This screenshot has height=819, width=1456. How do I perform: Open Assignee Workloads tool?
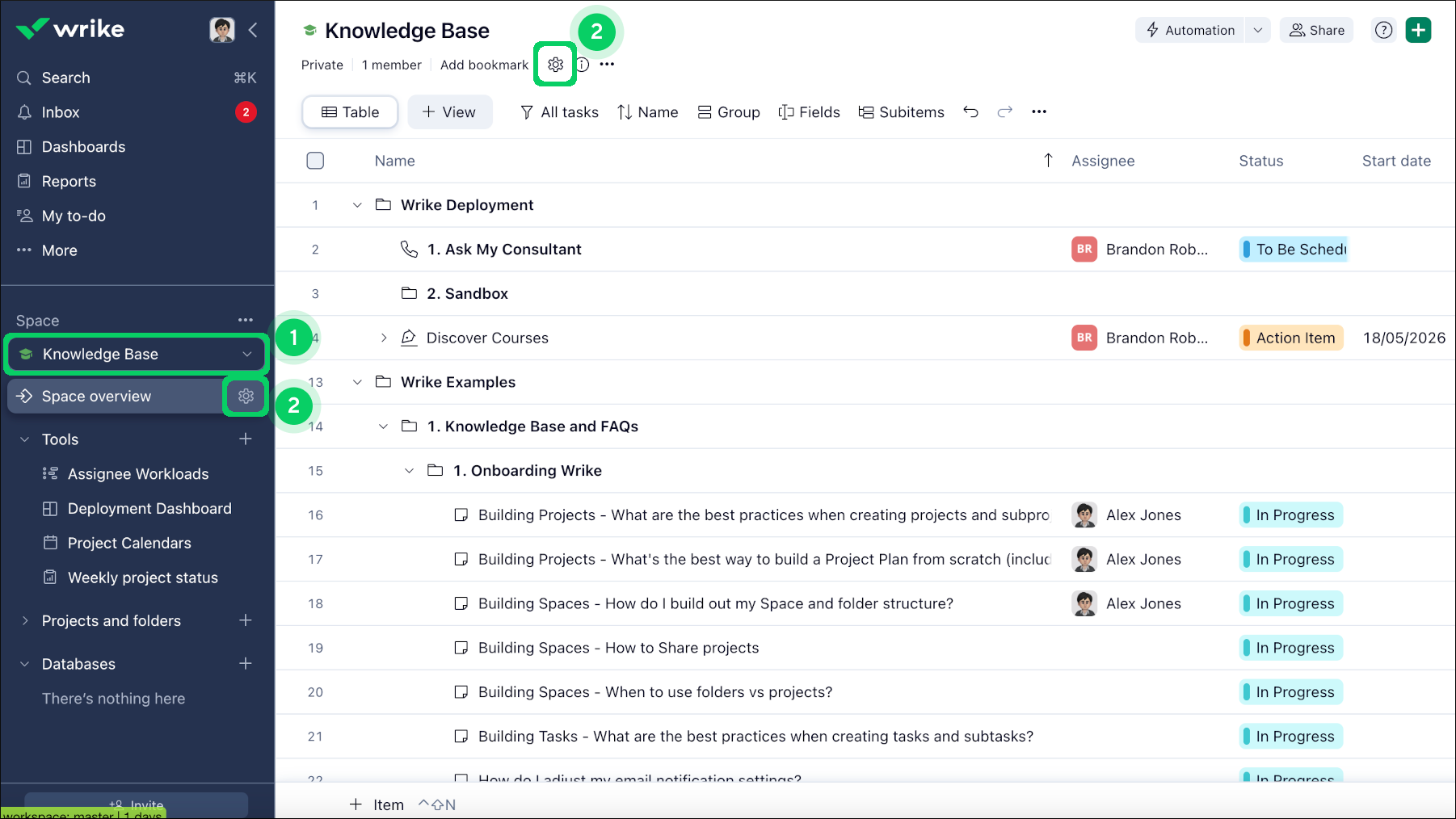click(x=138, y=473)
